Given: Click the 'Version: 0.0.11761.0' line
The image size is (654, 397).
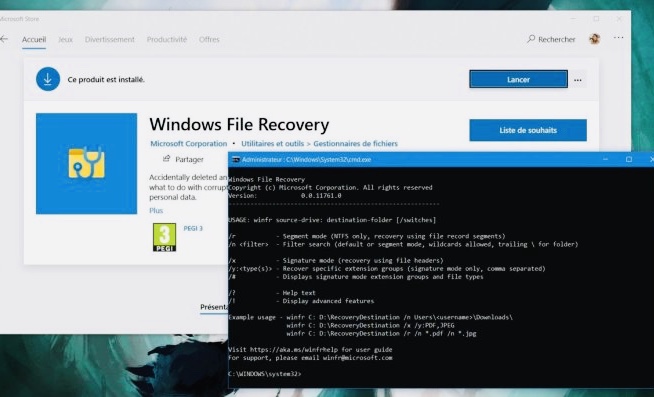Looking at the screenshot, I should 285,196.
